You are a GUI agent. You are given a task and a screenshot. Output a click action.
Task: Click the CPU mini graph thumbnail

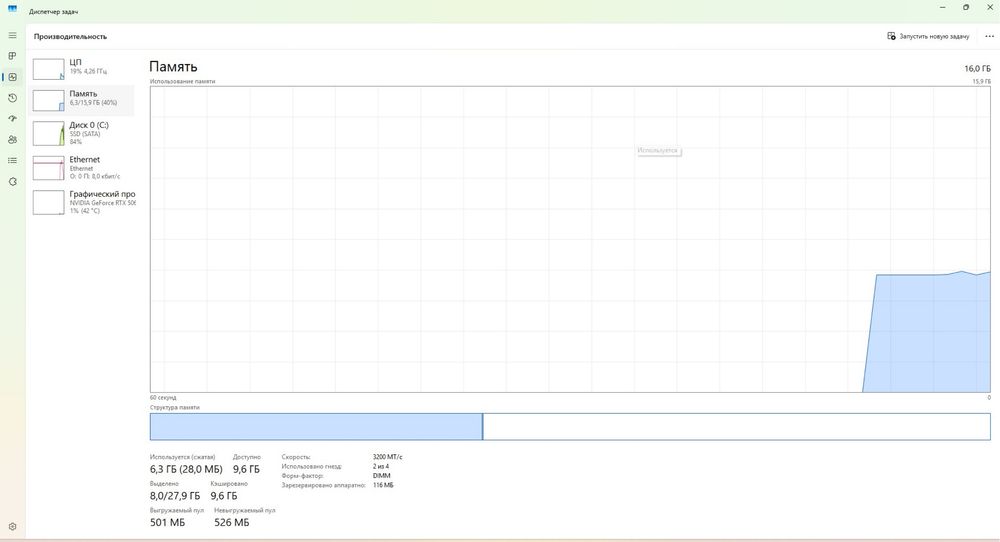48,69
